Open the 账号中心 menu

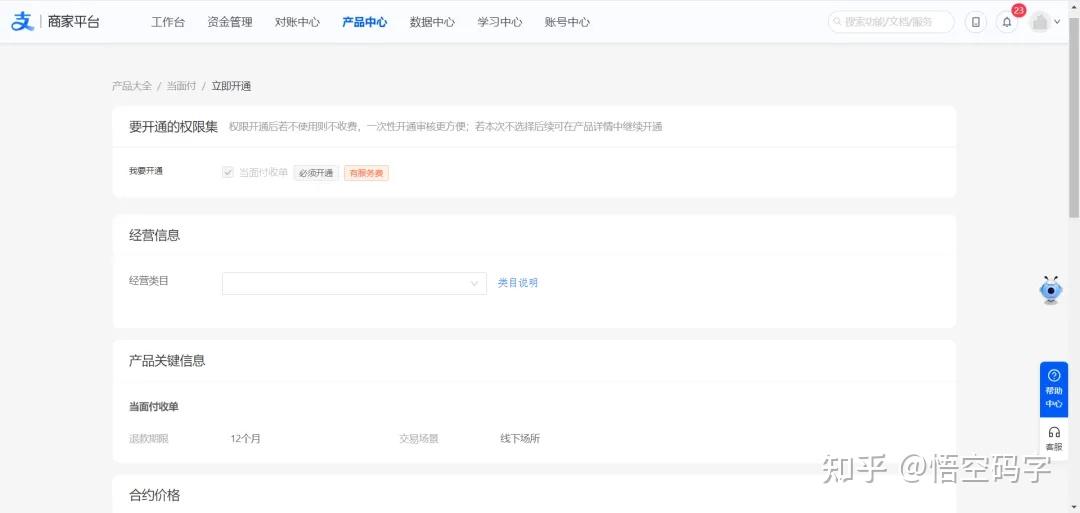(x=568, y=22)
